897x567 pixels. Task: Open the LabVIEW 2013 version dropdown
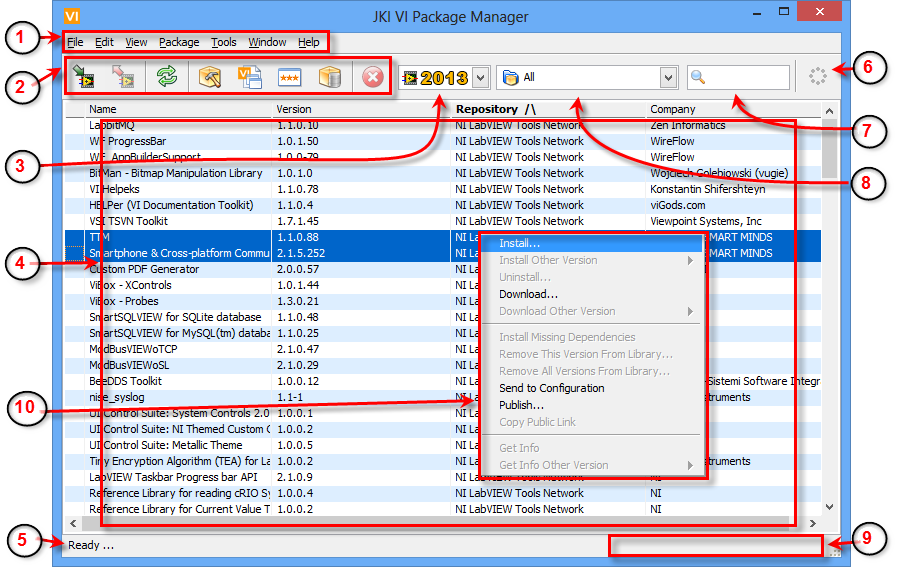(481, 78)
